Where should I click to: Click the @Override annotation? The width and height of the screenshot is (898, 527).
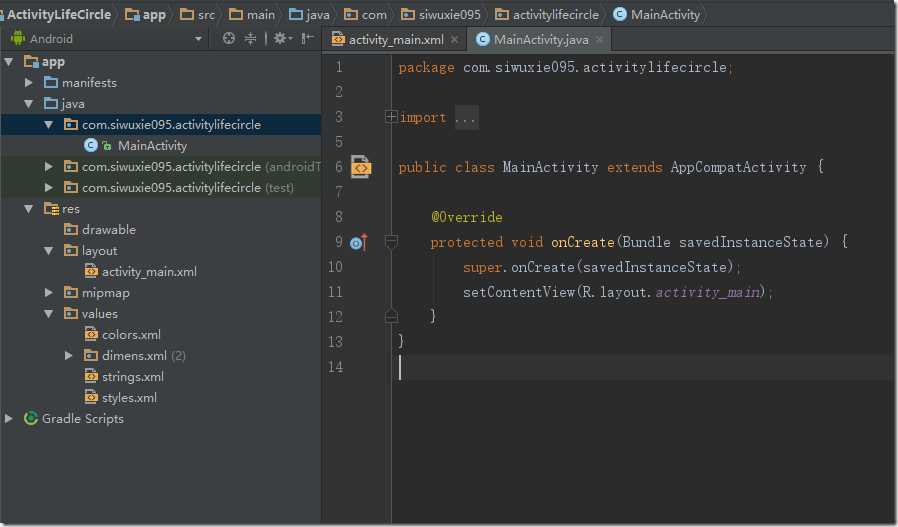(467, 217)
